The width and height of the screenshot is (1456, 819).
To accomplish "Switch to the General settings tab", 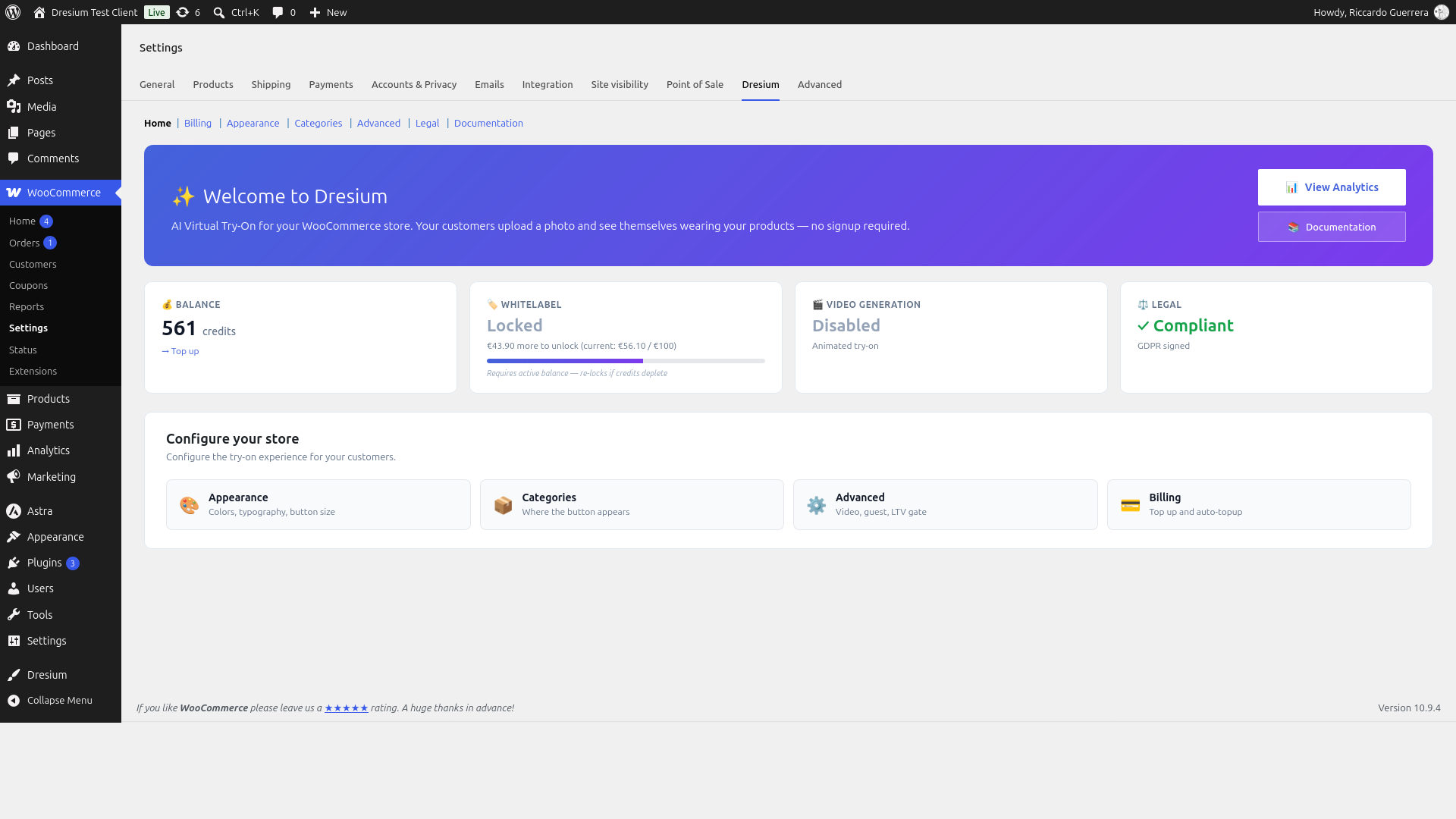I will coord(157,84).
